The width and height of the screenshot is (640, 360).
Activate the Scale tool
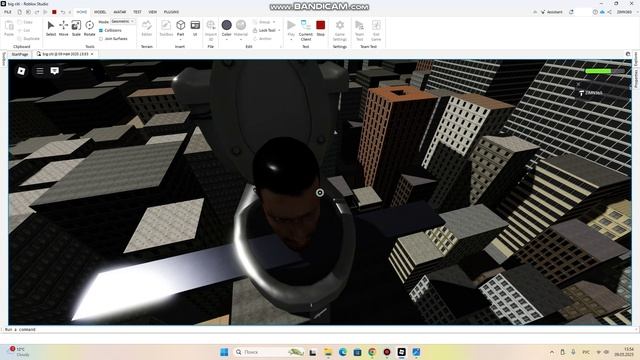coord(76,28)
